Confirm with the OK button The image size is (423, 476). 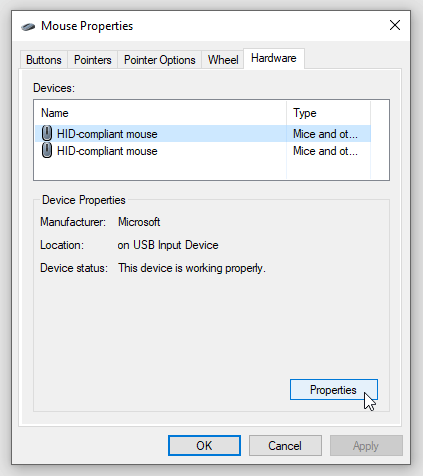(x=204, y=445)
